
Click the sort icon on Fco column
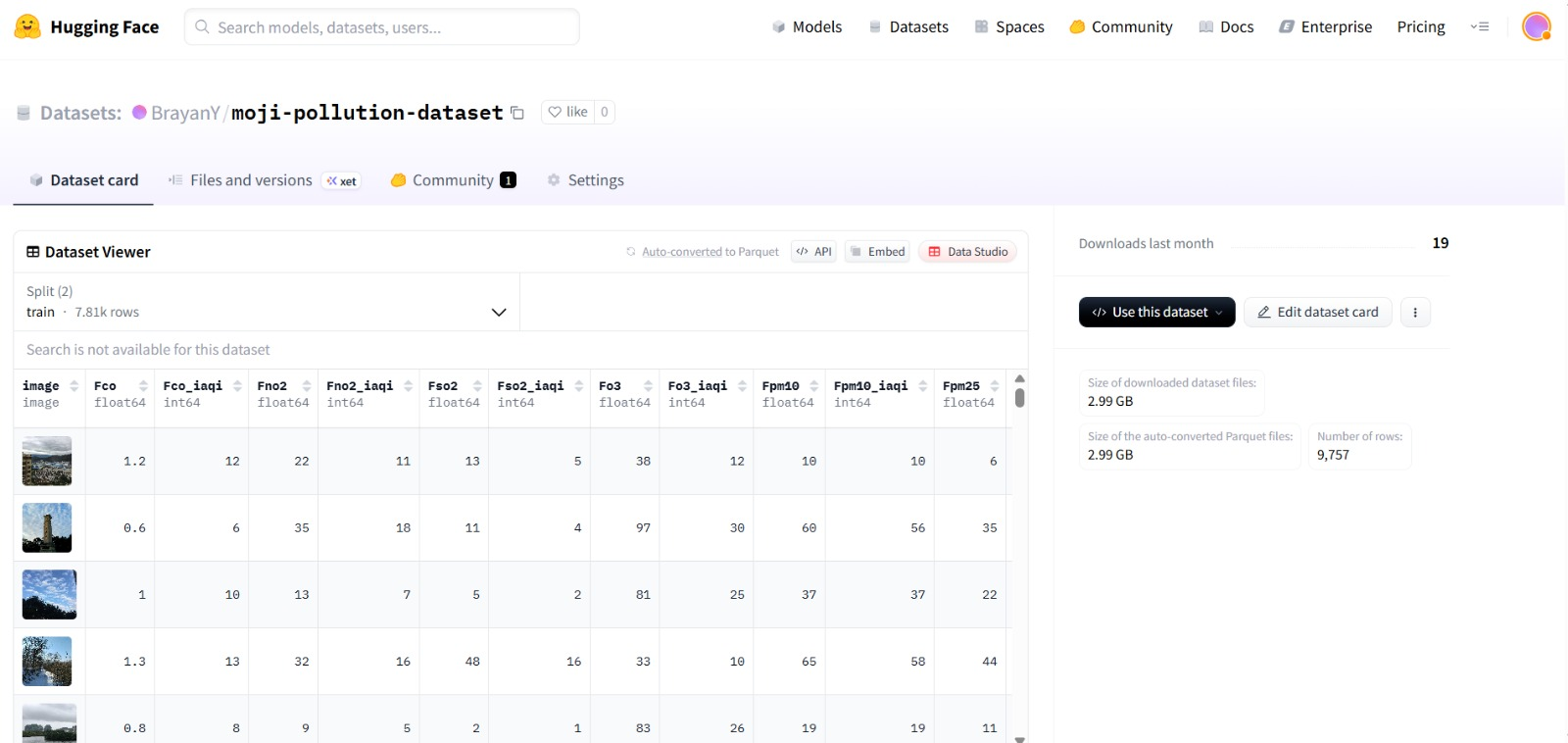[143, 386]
